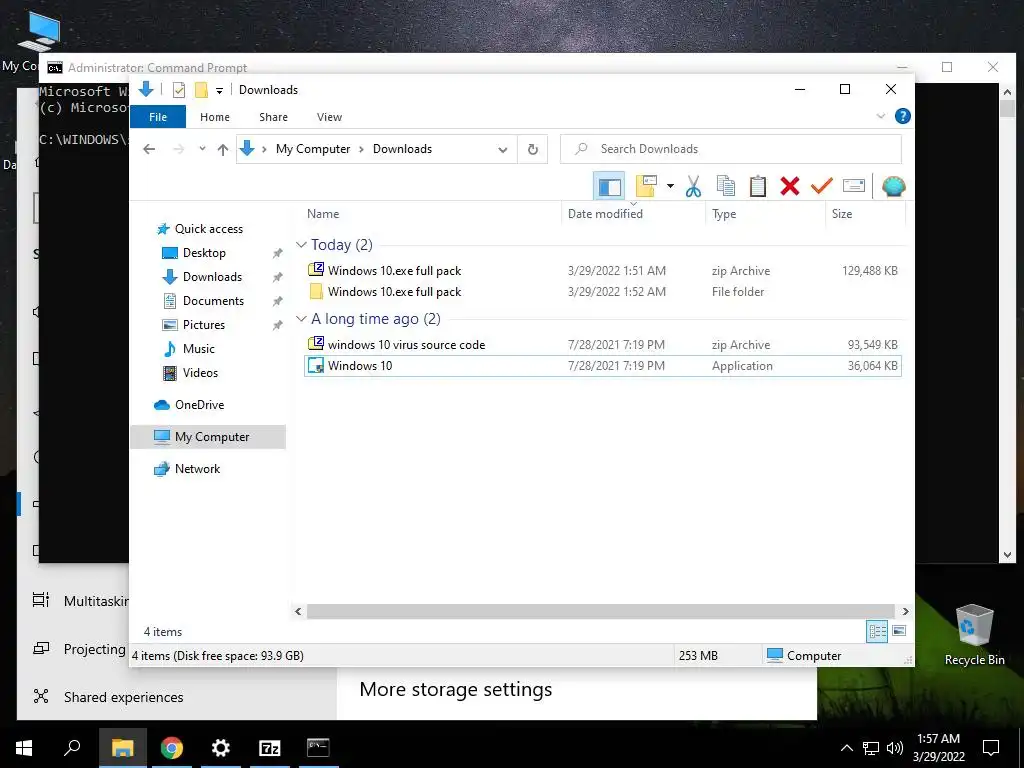The height and width of the screenshot is (768, 1024).
Task: Refresh the Downloads folder
Action: coord(533,150)
